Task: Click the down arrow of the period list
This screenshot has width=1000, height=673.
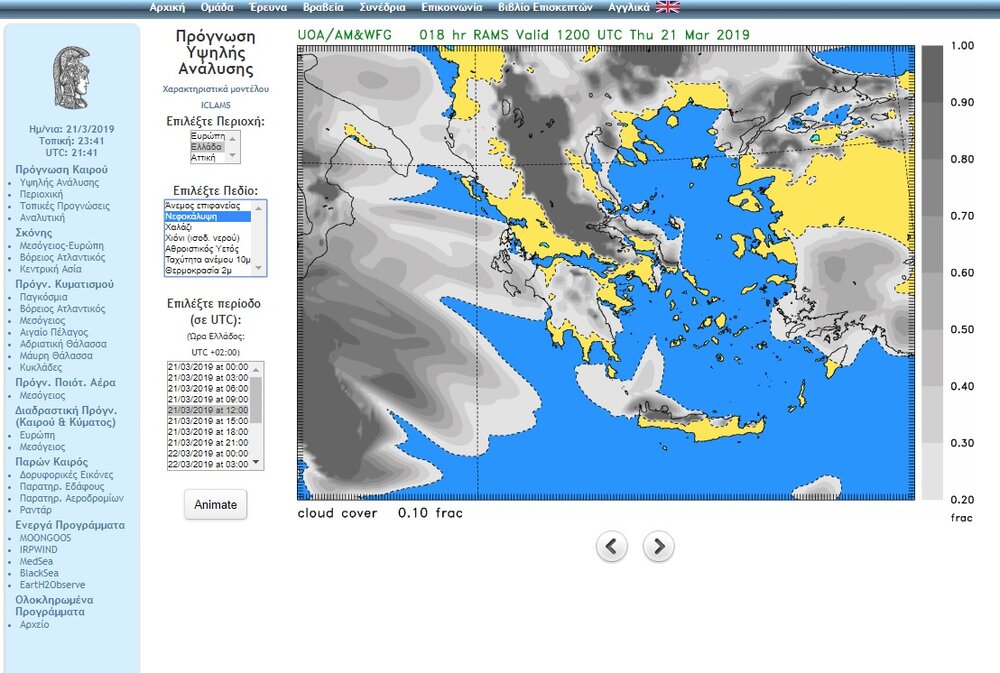Action: pyautogui.click(x=255, y=462)
